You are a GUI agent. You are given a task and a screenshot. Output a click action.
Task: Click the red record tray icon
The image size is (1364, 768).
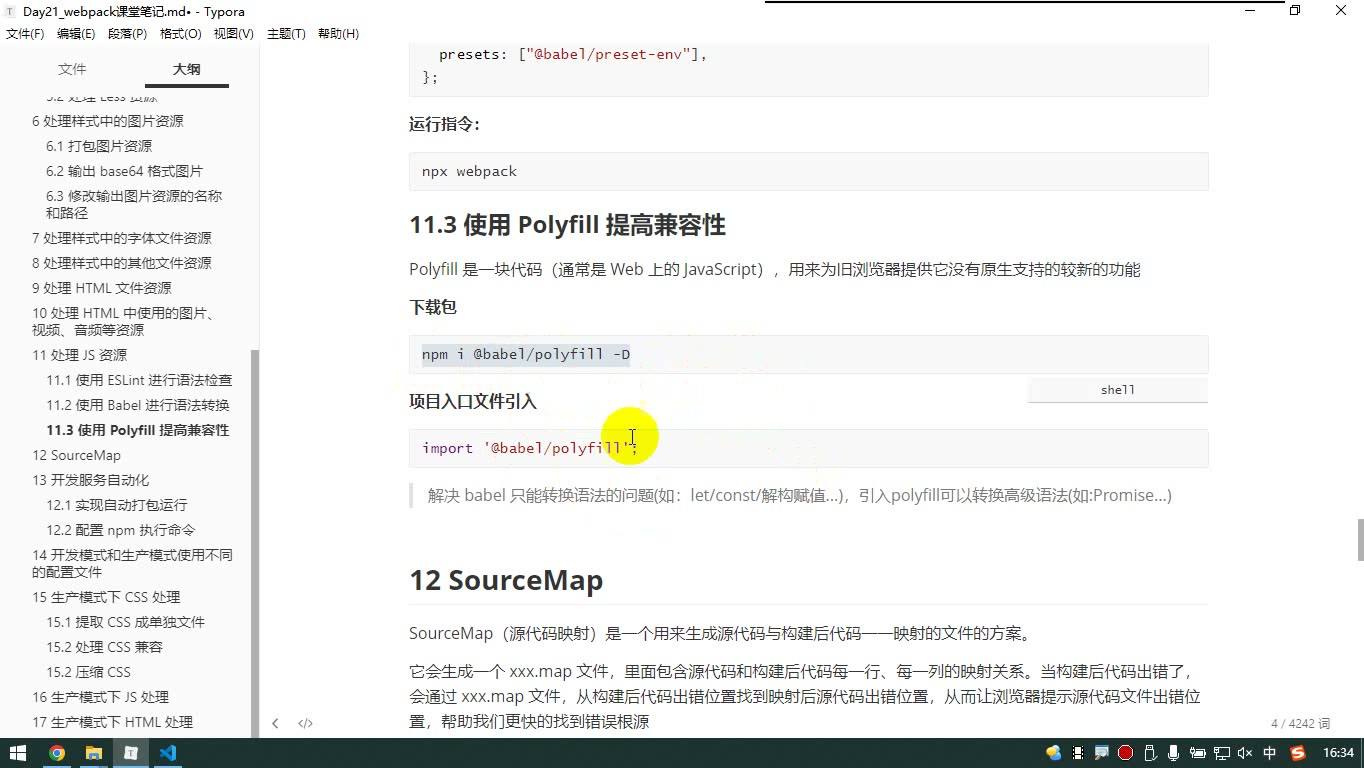coord(1126,753)
